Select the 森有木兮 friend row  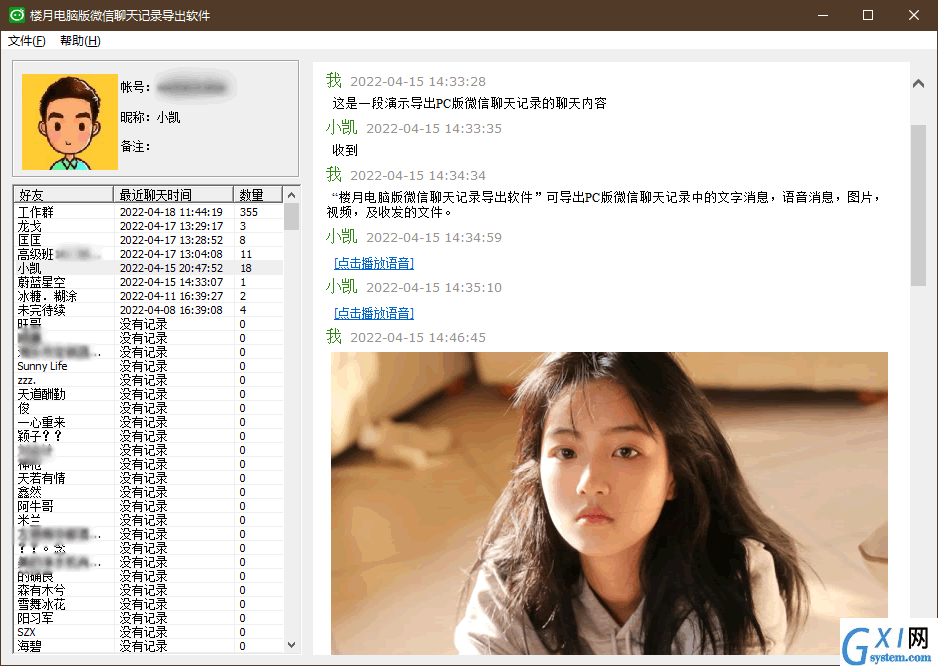pyautogui.click(x=148, y=590)
